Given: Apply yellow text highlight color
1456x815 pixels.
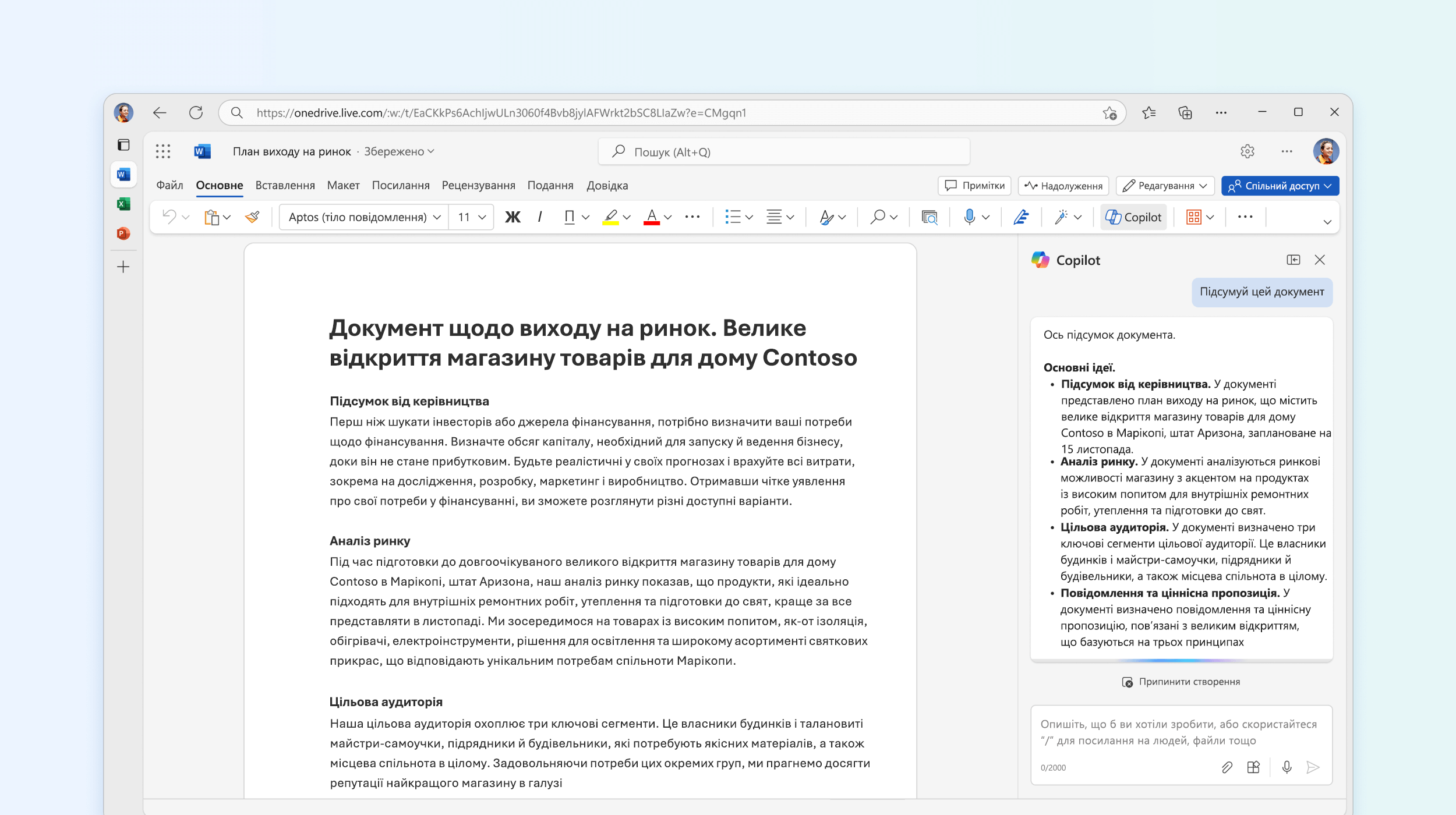Looking at the screenshot, I should [610, 217].
